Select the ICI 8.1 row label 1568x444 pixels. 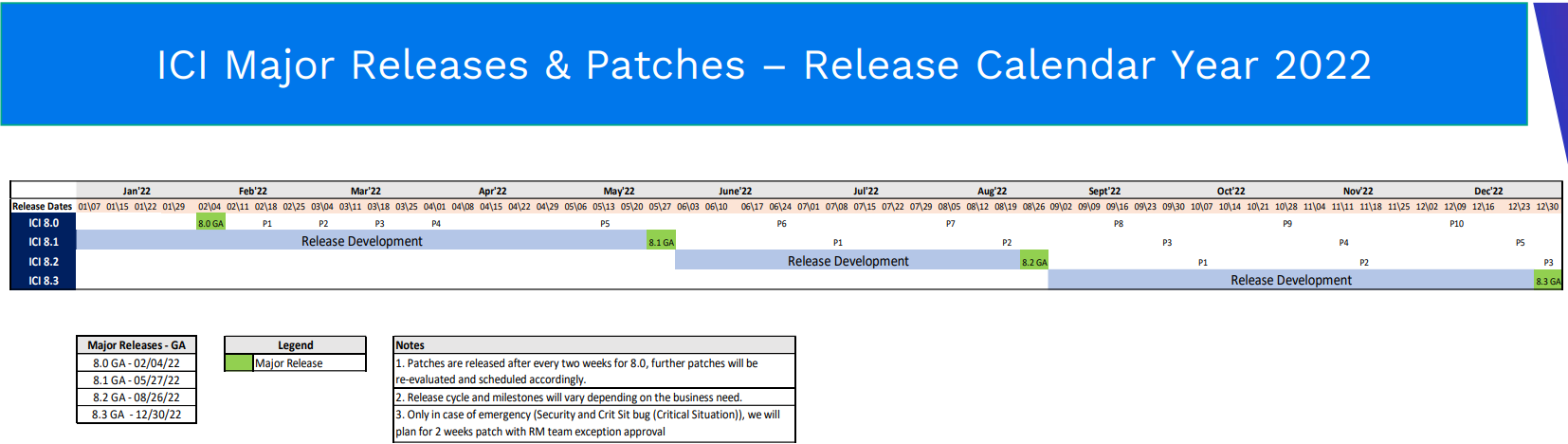44,242
